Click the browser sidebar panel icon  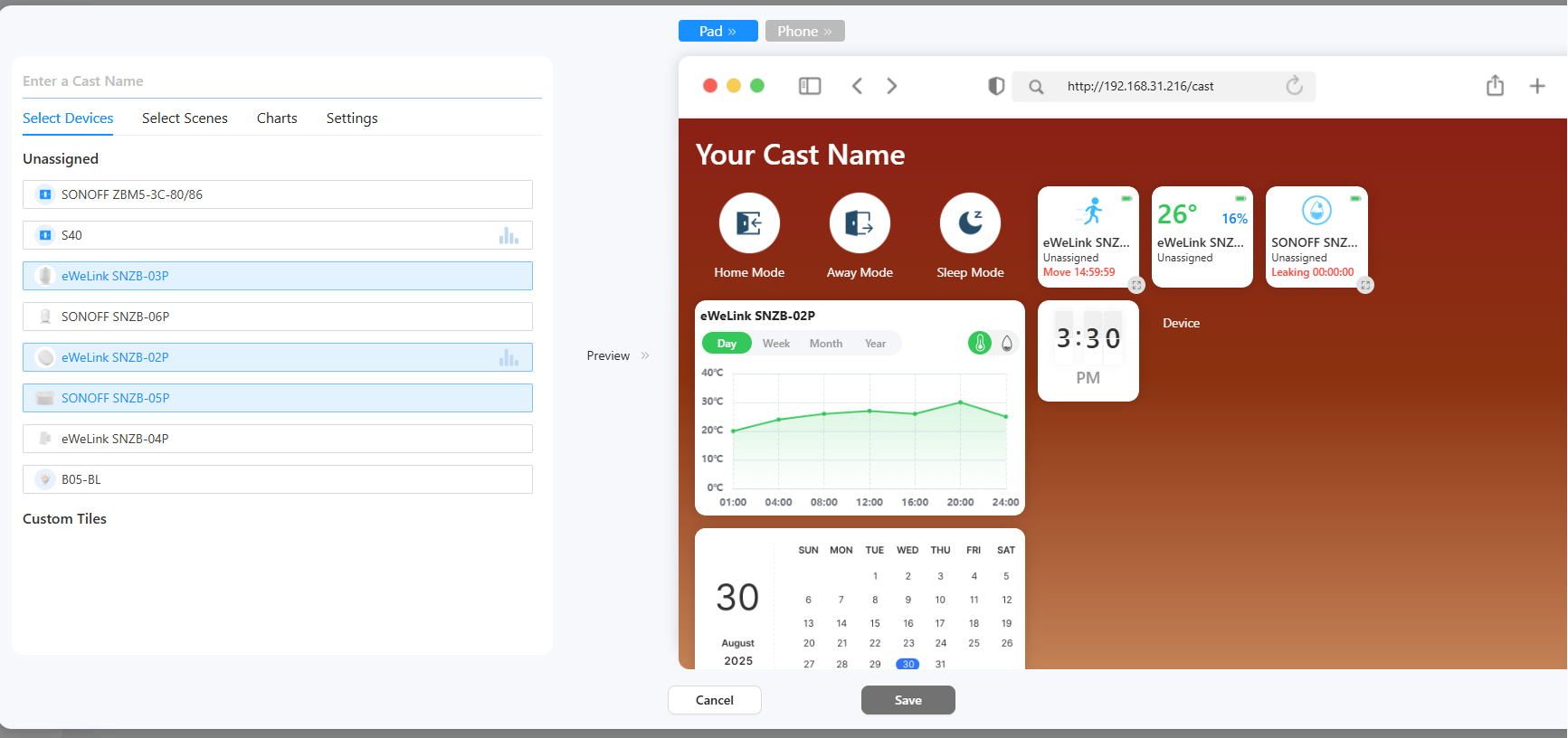tap(810, 86)
